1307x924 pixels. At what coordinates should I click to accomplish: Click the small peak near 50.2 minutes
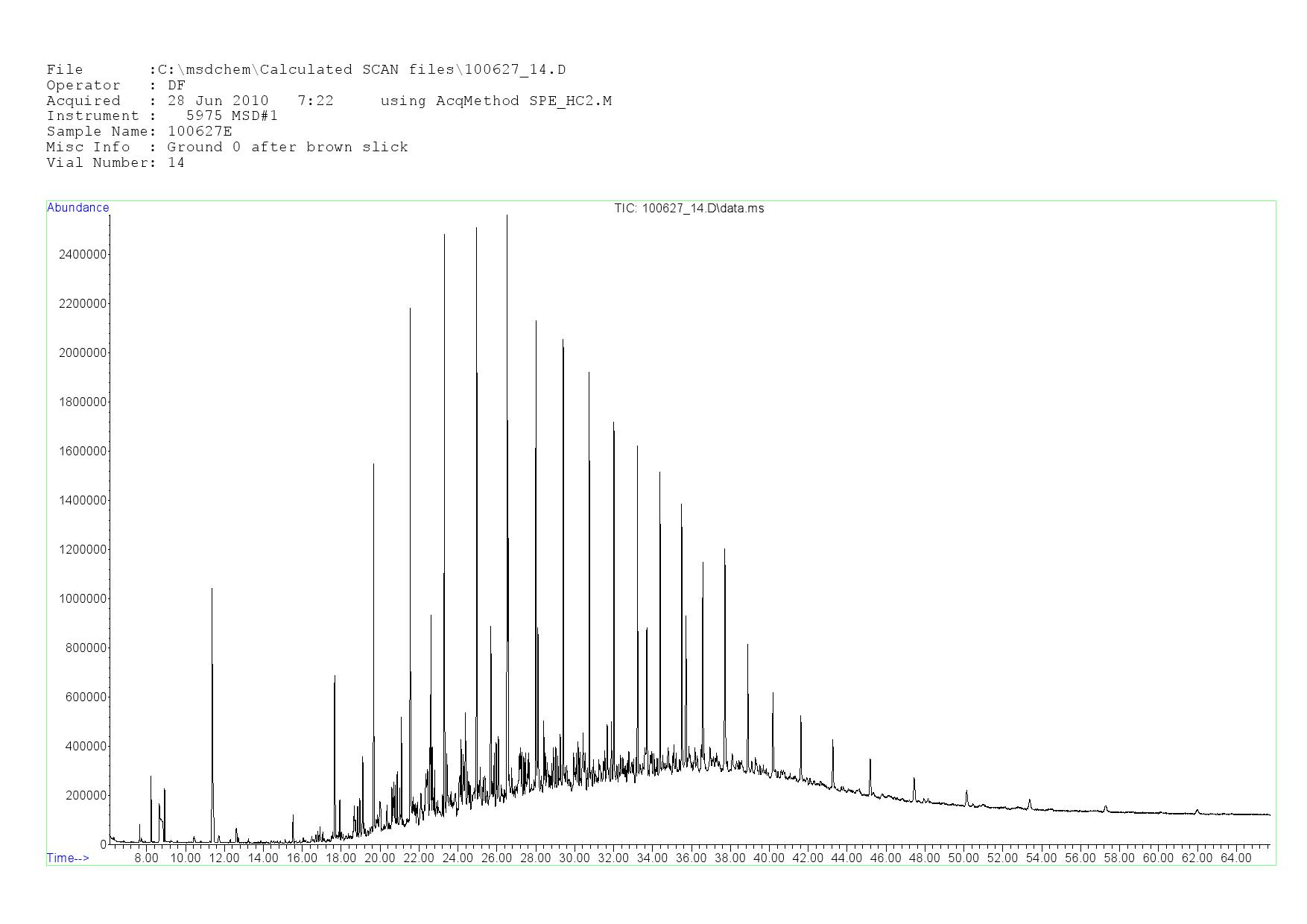[966, 791]
